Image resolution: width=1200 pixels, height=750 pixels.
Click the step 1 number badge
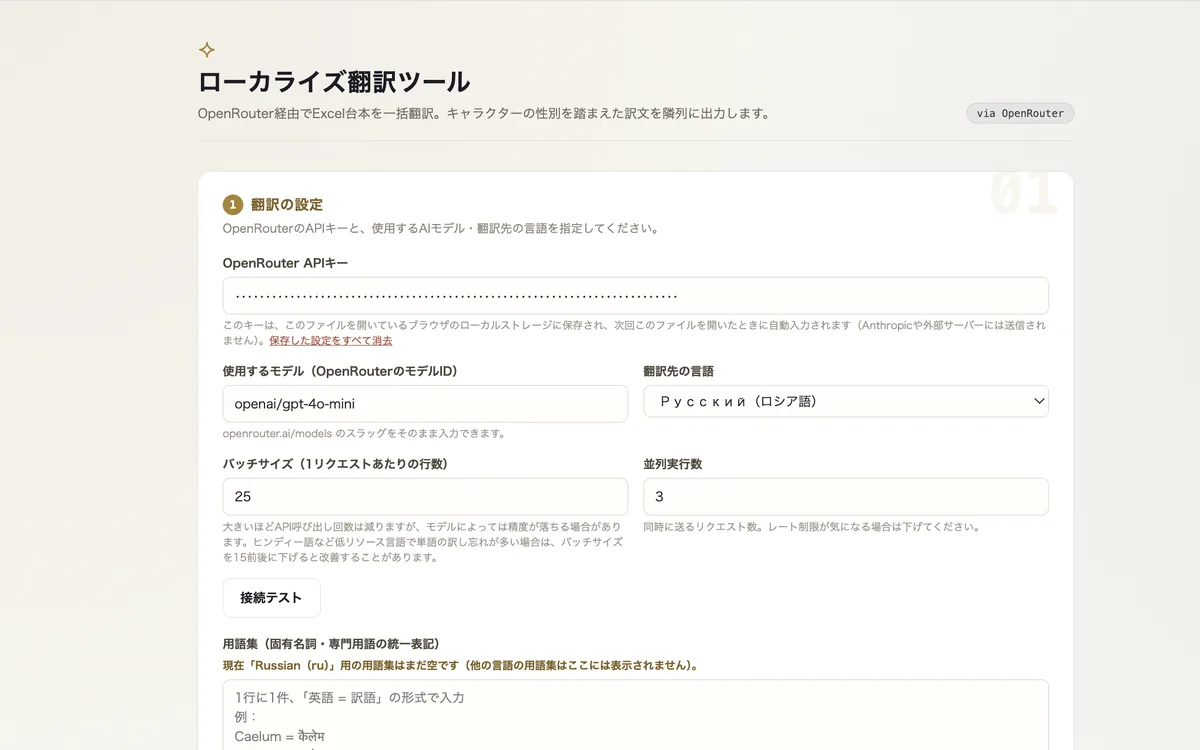point(233,204)
